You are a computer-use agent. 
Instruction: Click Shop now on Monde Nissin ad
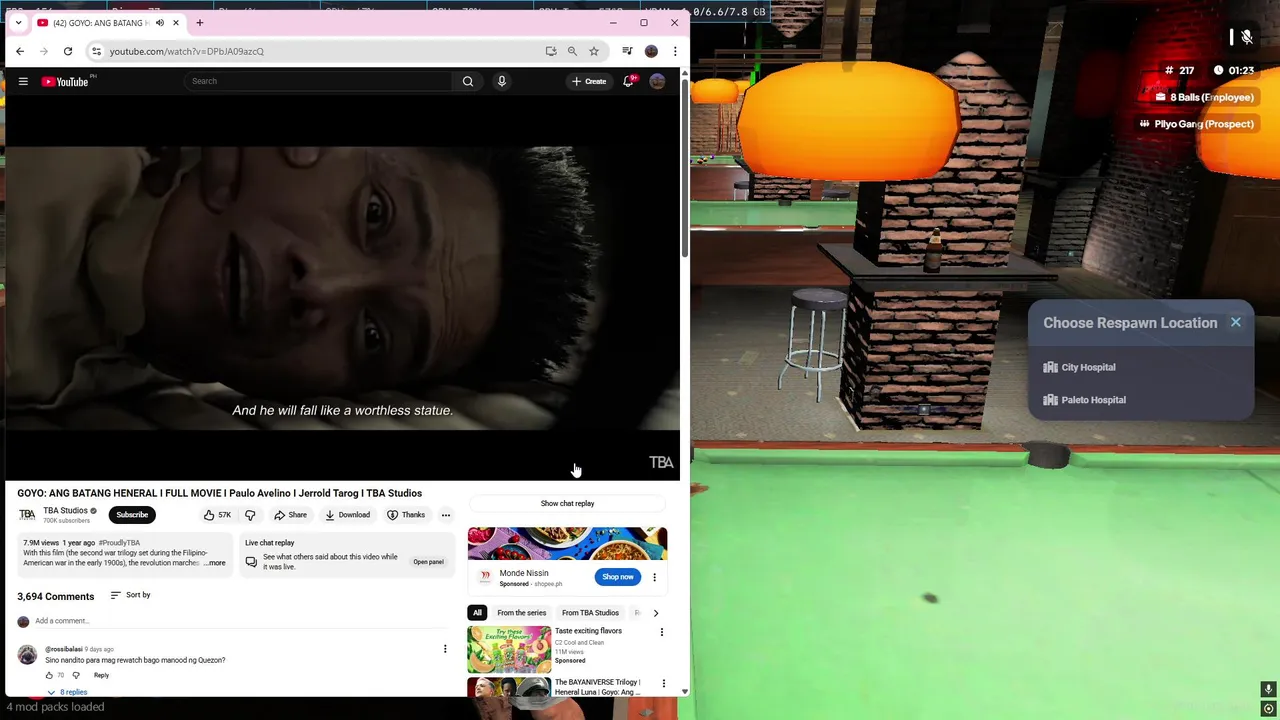(618, 576)
